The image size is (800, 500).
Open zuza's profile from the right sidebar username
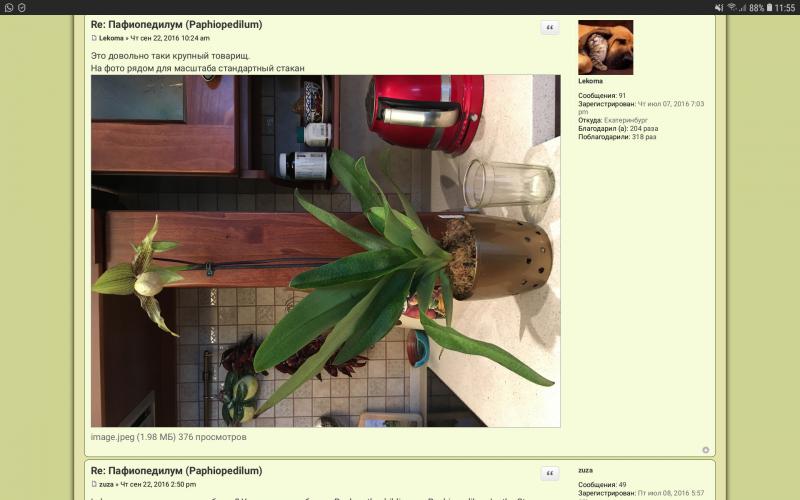(x=586, y=469)
